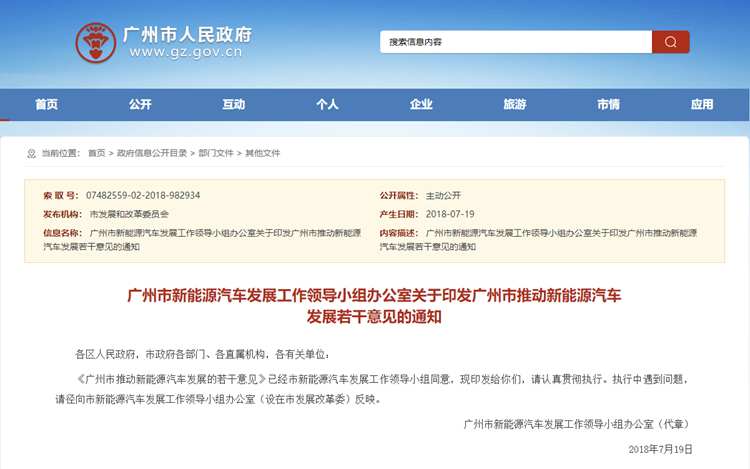The width and height of the screenshot is (750, 469).
Task: Click the 市发展和改革委员会 publisher value
Action: click(129, 214)
